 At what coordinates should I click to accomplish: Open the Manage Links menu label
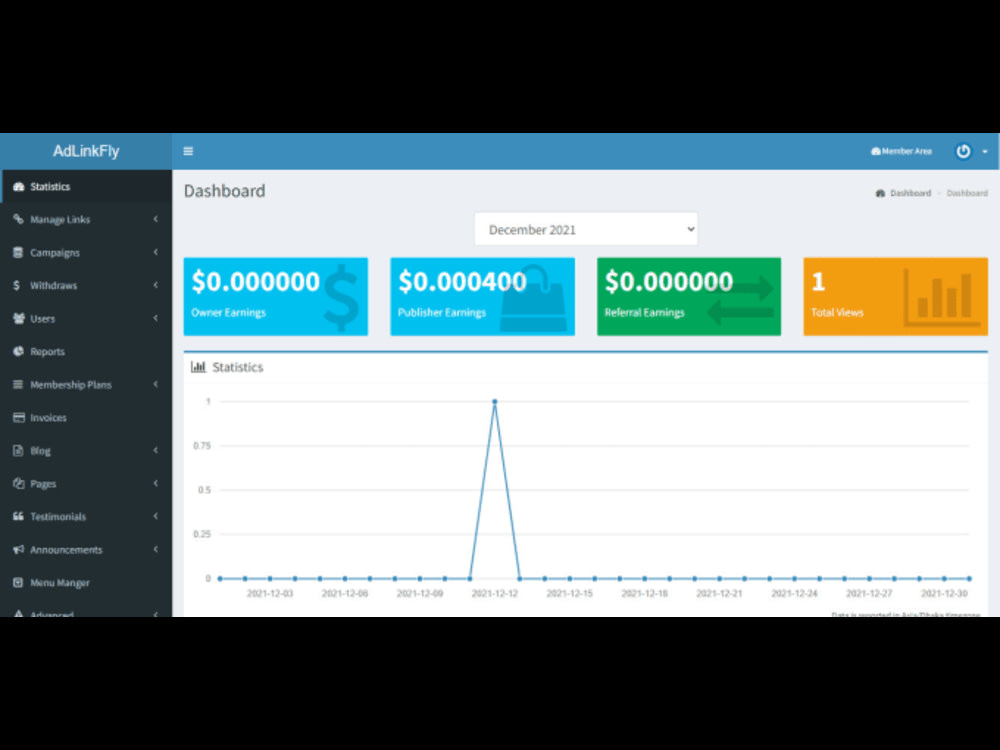(60, 219)
